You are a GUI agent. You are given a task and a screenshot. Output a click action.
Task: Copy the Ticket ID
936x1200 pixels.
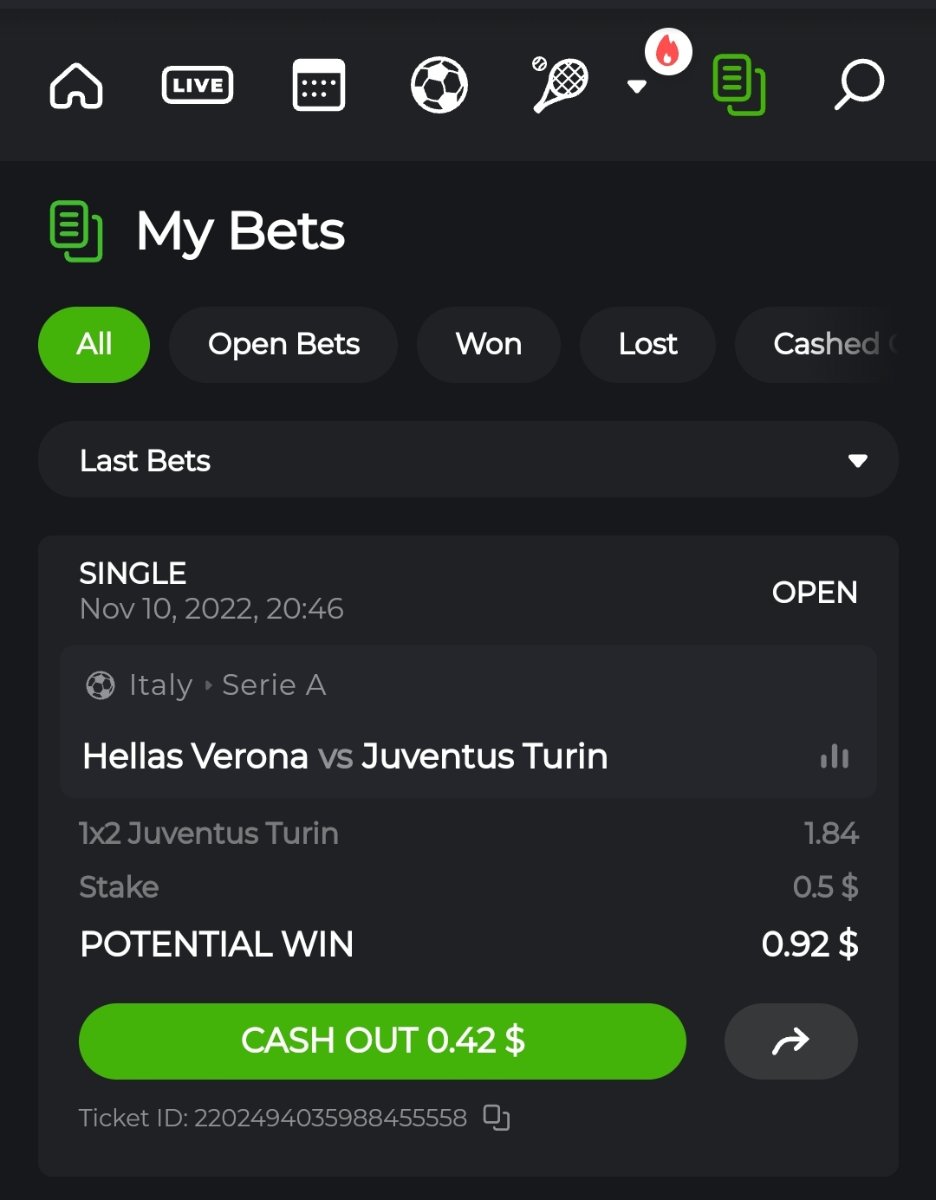[497, 1118]
